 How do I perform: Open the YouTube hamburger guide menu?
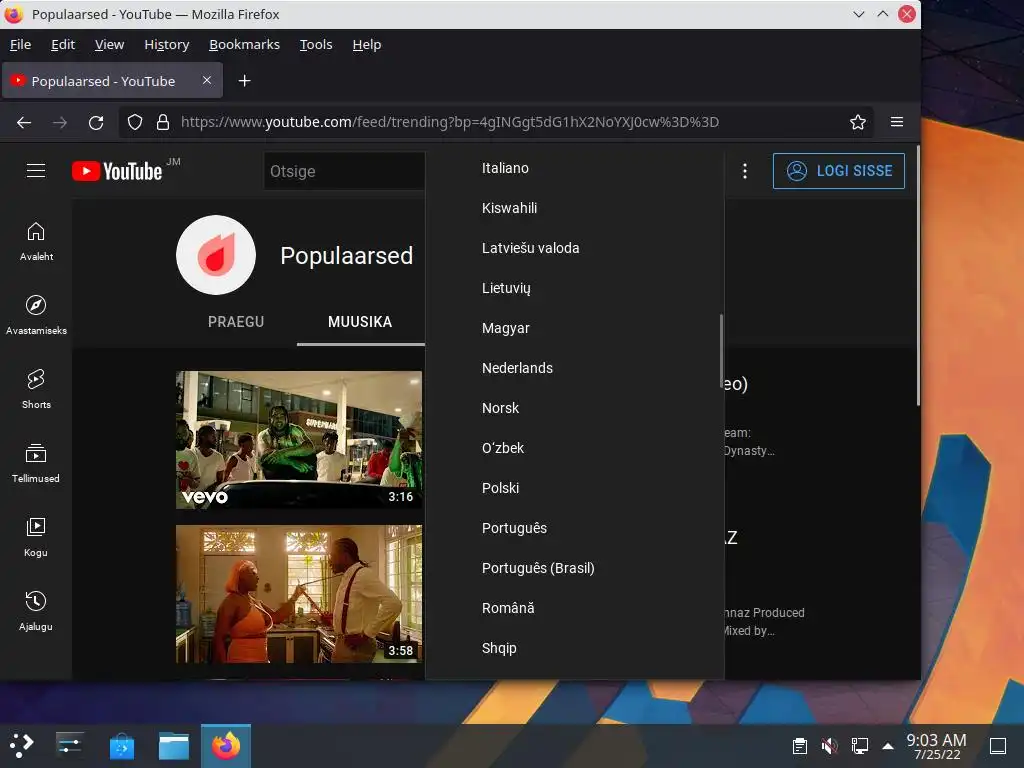tap(36, 170)
